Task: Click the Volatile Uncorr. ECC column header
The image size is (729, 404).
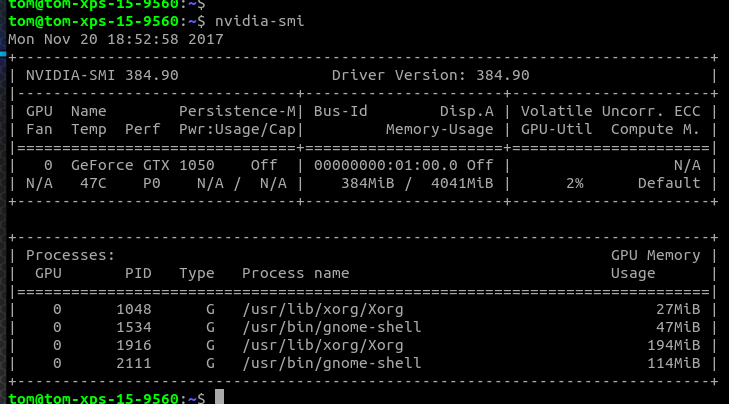Action: click(x=610, y=111)
